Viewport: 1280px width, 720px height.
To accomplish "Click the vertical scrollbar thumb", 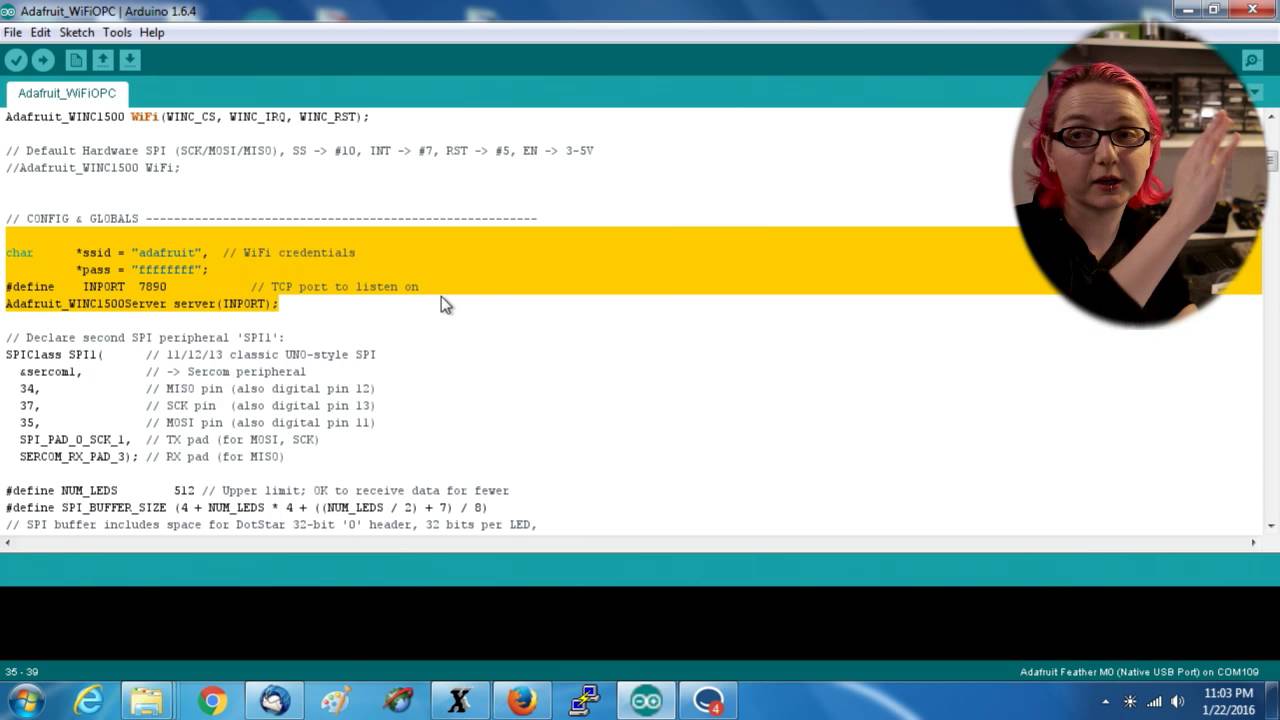I will [x=1272, y=160].
